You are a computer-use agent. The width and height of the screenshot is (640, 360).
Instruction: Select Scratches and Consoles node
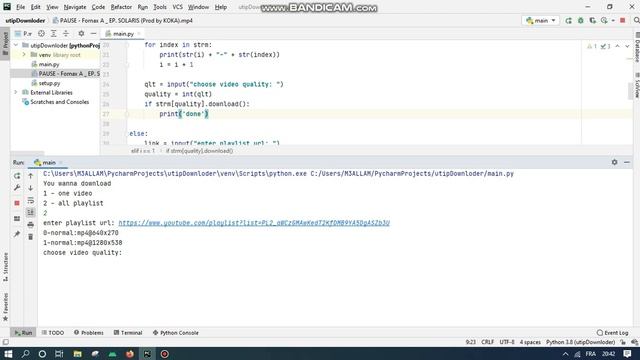coord(59,102)
